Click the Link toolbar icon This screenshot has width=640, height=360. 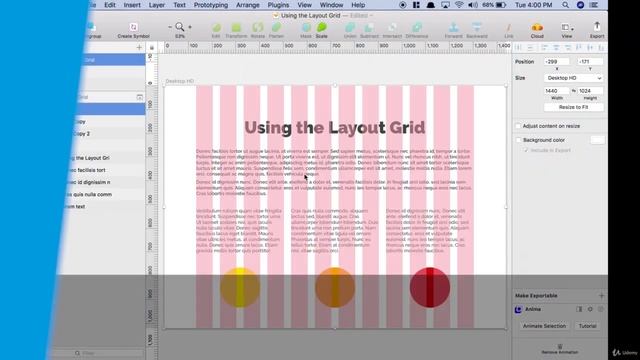[509, 28]
